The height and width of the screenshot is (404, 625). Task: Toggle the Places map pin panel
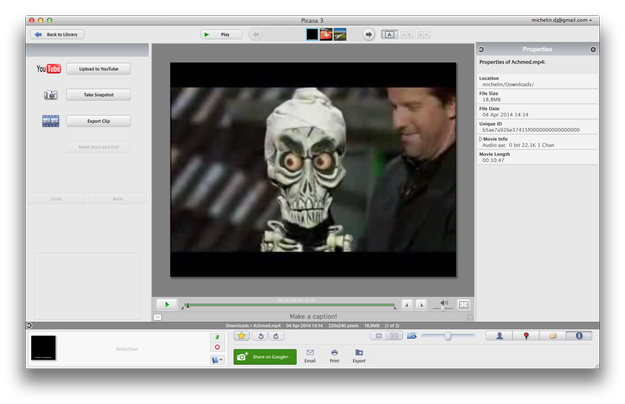click(x=526, y=336)
